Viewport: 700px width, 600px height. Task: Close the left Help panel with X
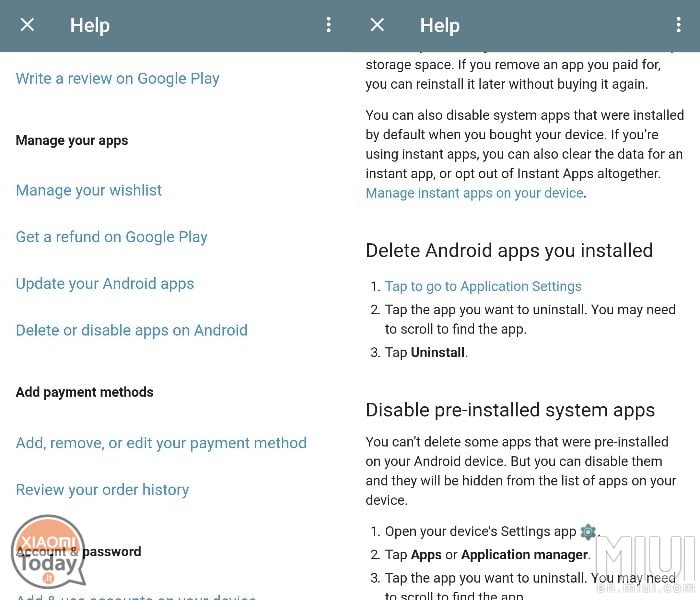27,25
